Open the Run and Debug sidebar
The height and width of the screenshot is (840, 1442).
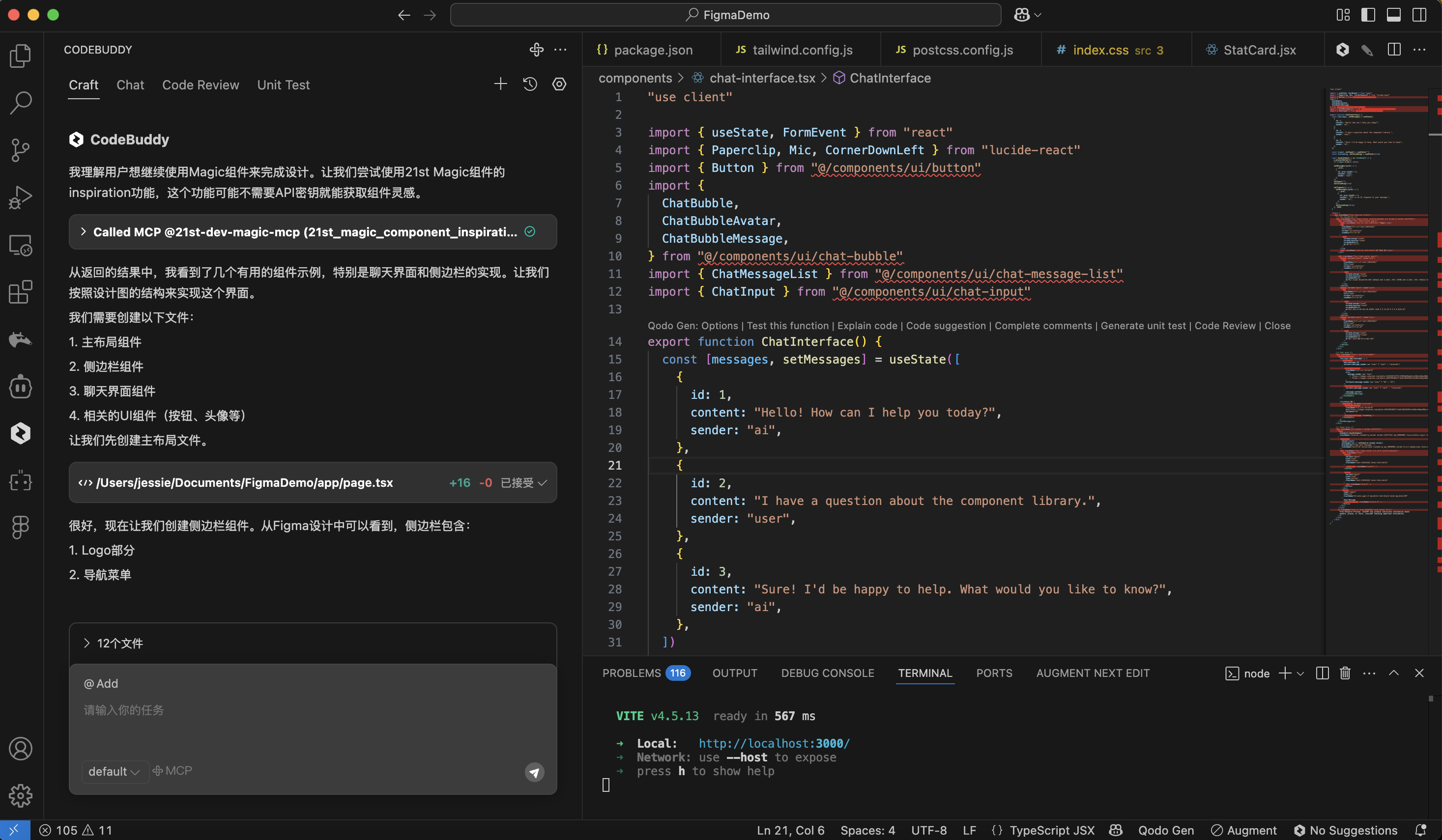click(21, 196)
